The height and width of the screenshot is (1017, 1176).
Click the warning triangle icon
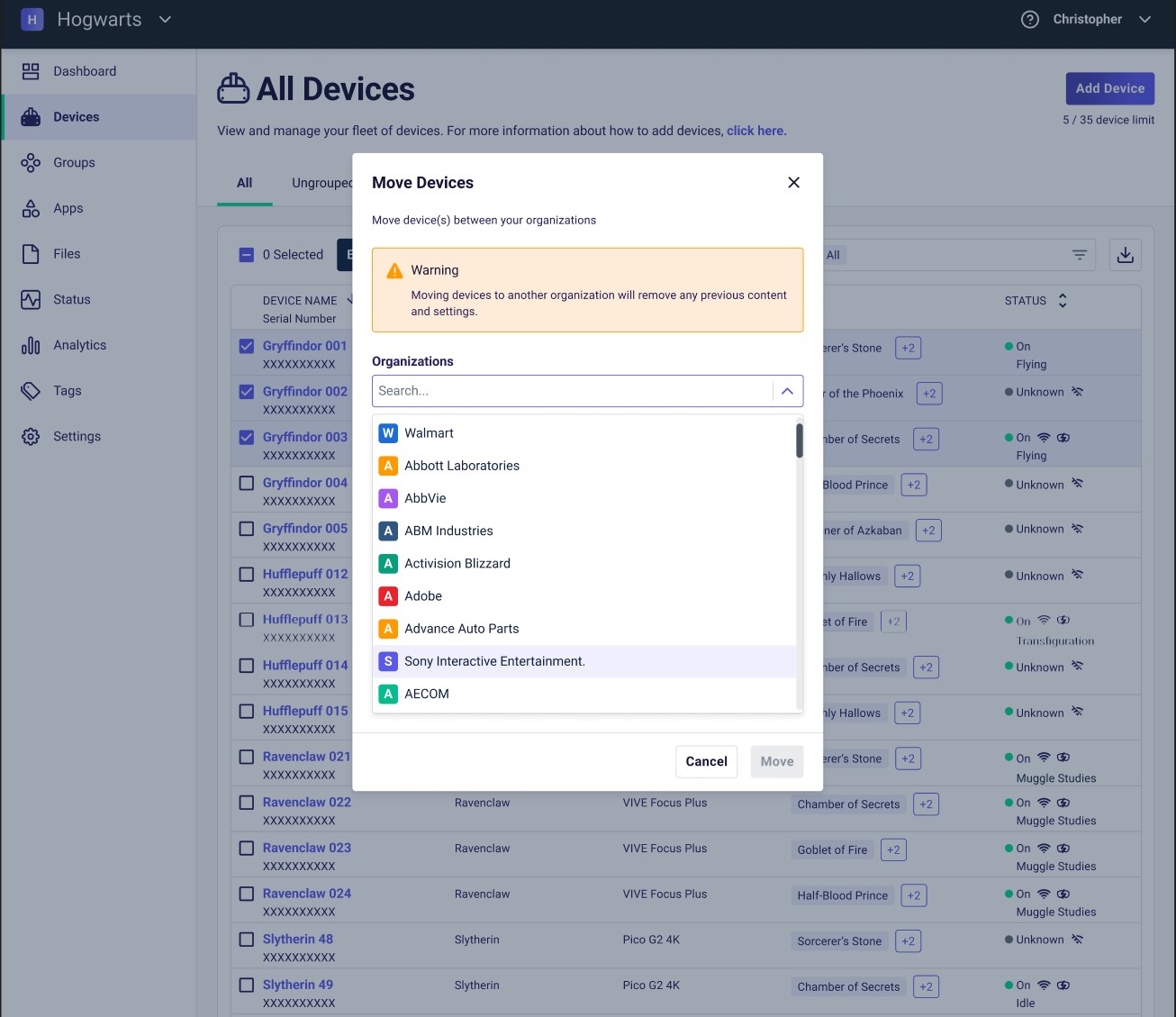click(394, 270)
